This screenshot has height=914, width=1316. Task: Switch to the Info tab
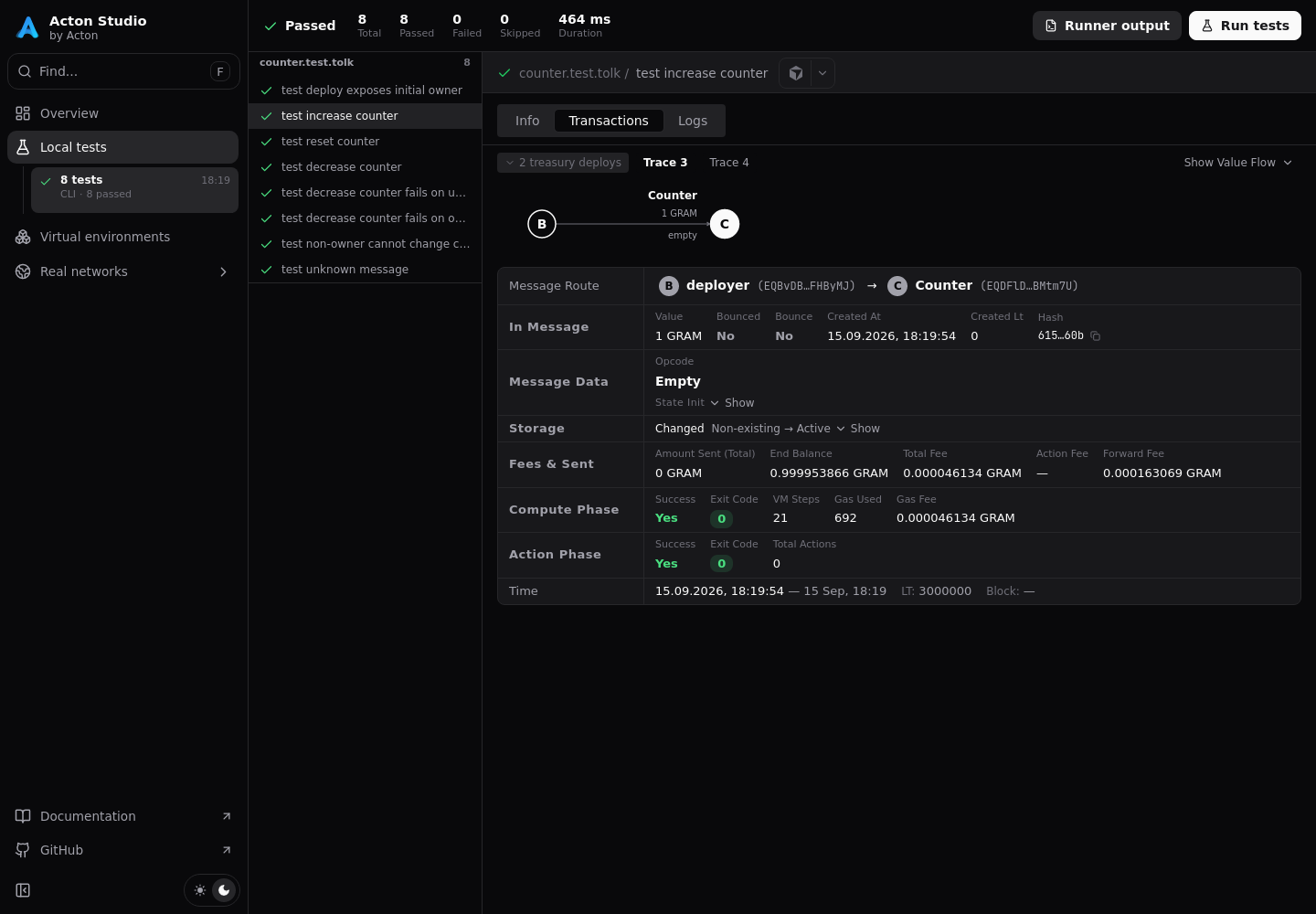pyautogui.click(x=527, y=121)
